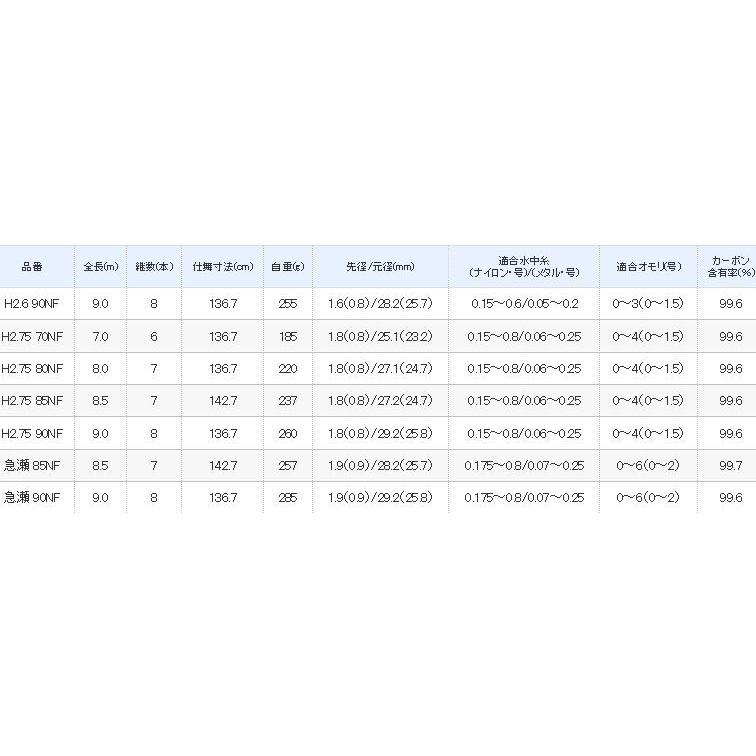Click 136.7 closed length in H2.75 70NF row
The image size is (756, 756).
pyautogui.click(x=223, y=337)
